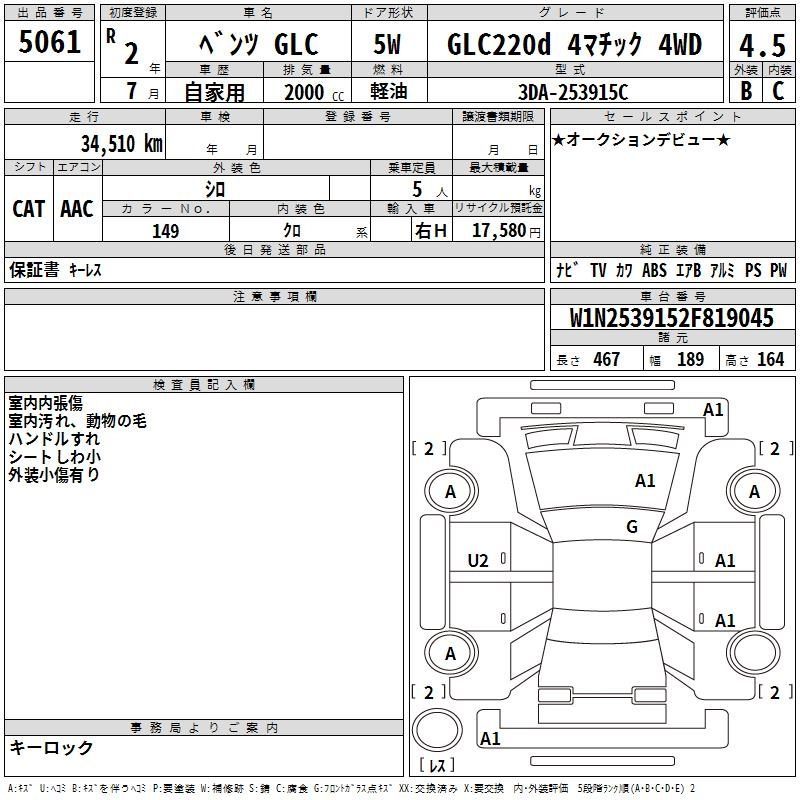Click A1 mark on front bumper
This screenshot has width=800, height=800.
pyautogui.click(x=713, y=410)
